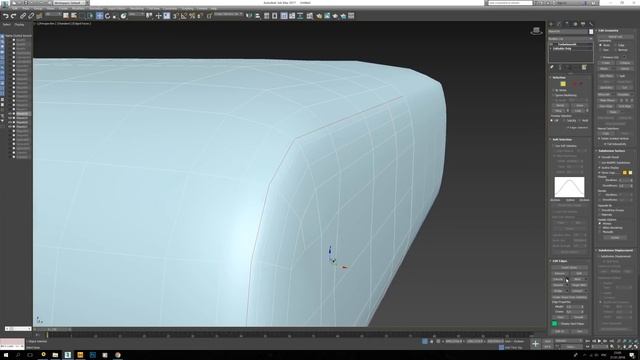Select Element sub-object level icon

click(581, 84)
